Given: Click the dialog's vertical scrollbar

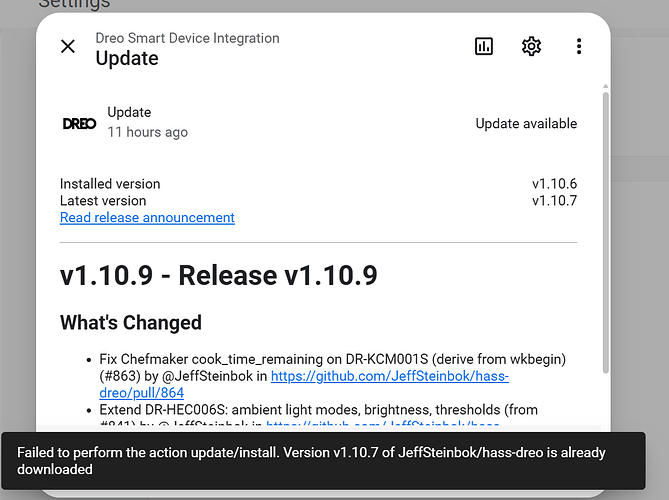Looking at the screenshot, I should tap(605, 233).
